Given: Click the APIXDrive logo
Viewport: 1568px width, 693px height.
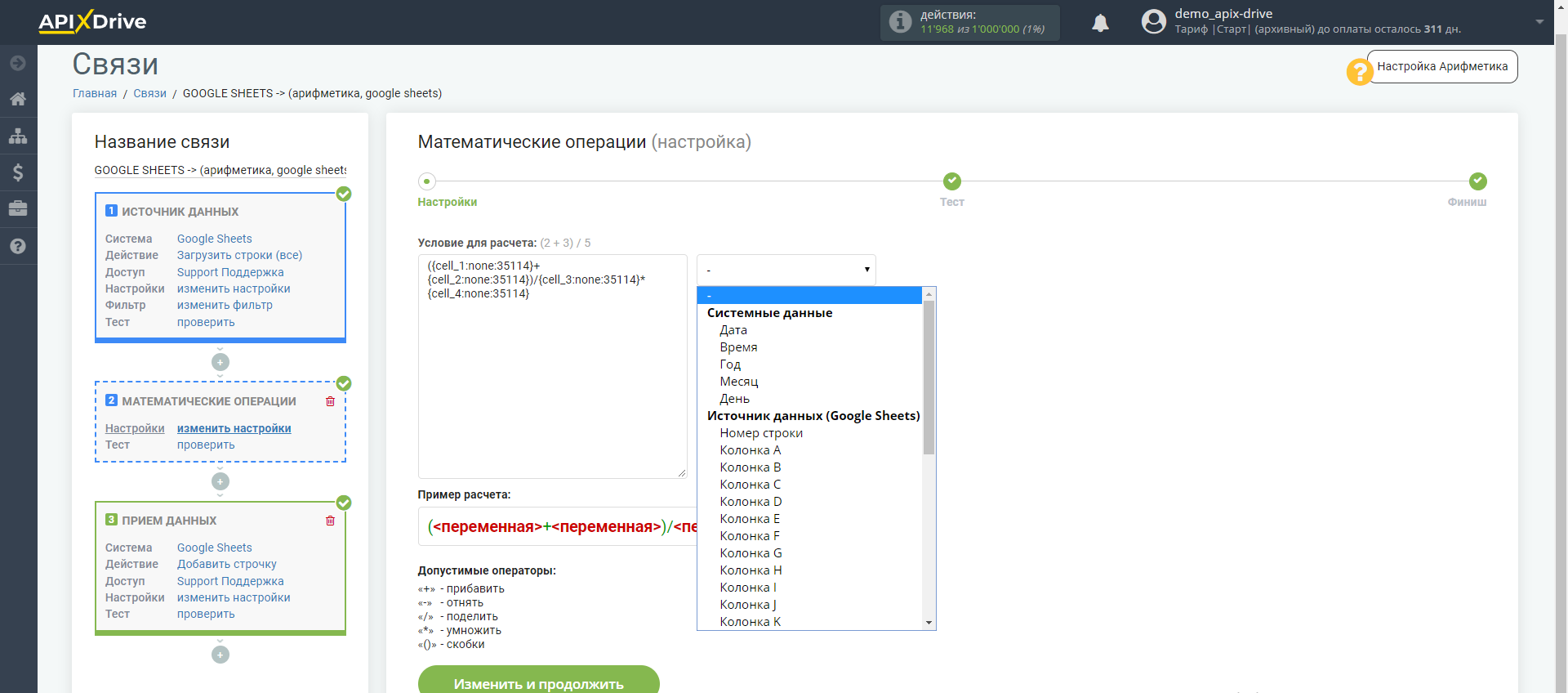Looking at the screenshot, I should 92,21.
